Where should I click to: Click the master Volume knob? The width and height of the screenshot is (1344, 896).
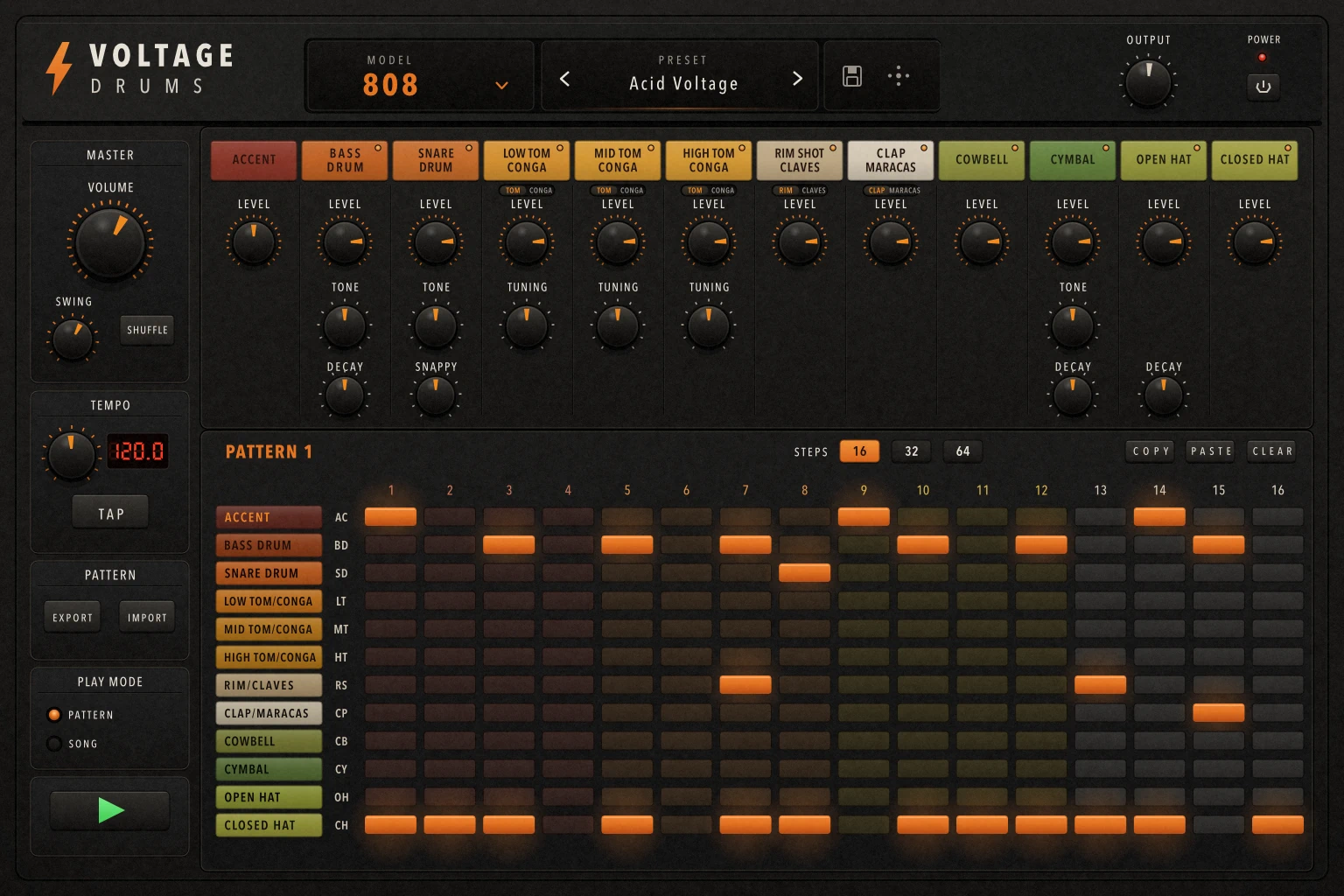click(110, 242)
